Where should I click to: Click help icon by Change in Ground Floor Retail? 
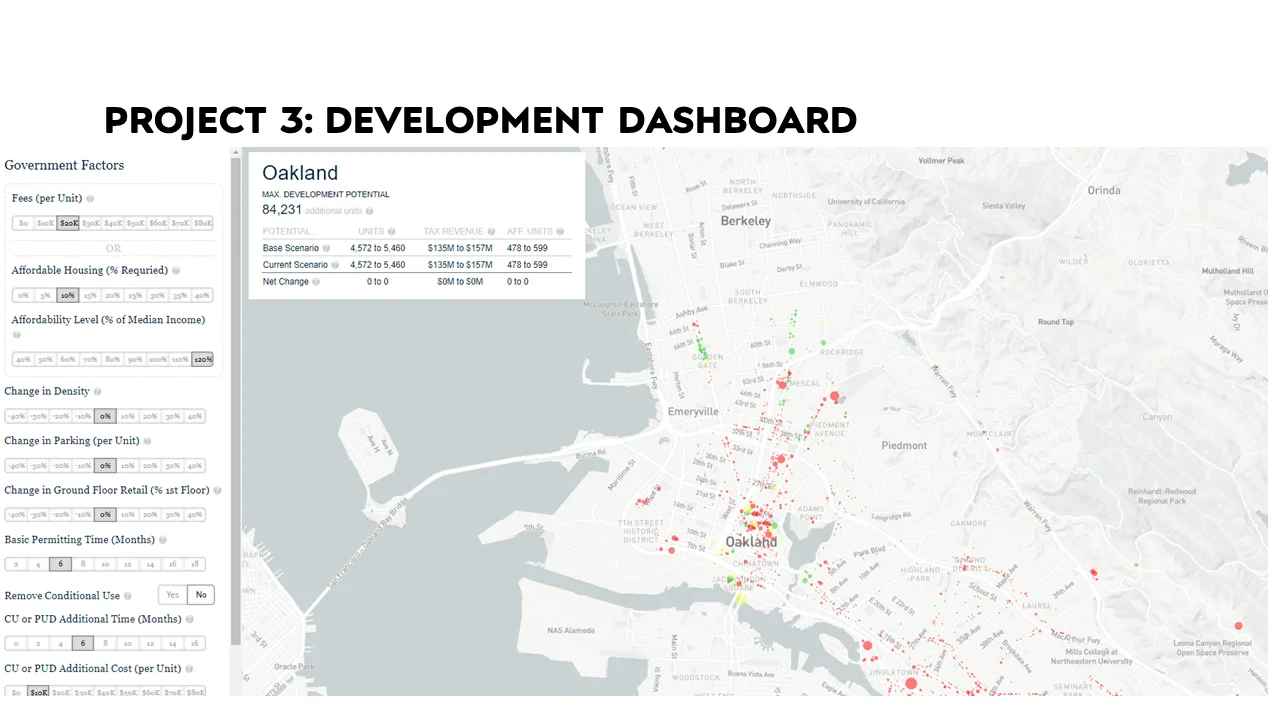coord(218,491)
